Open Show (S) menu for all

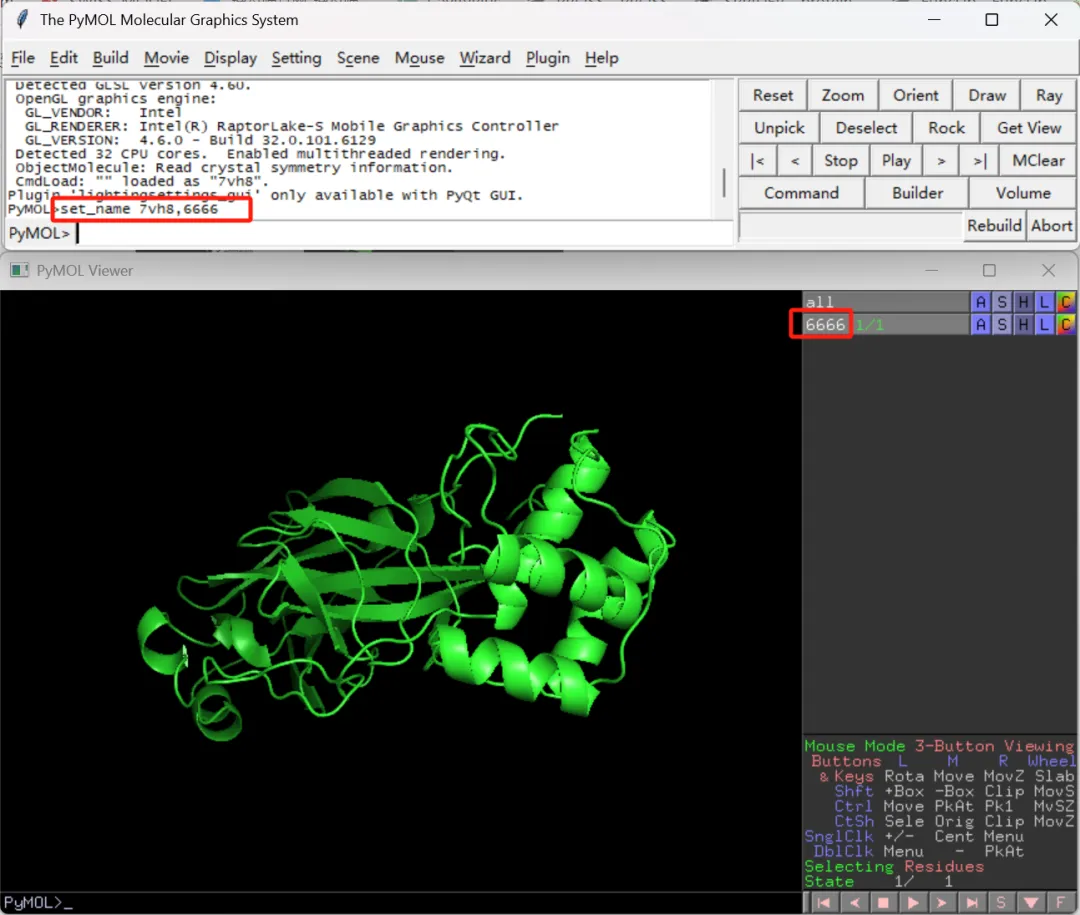coord(1001,302)
